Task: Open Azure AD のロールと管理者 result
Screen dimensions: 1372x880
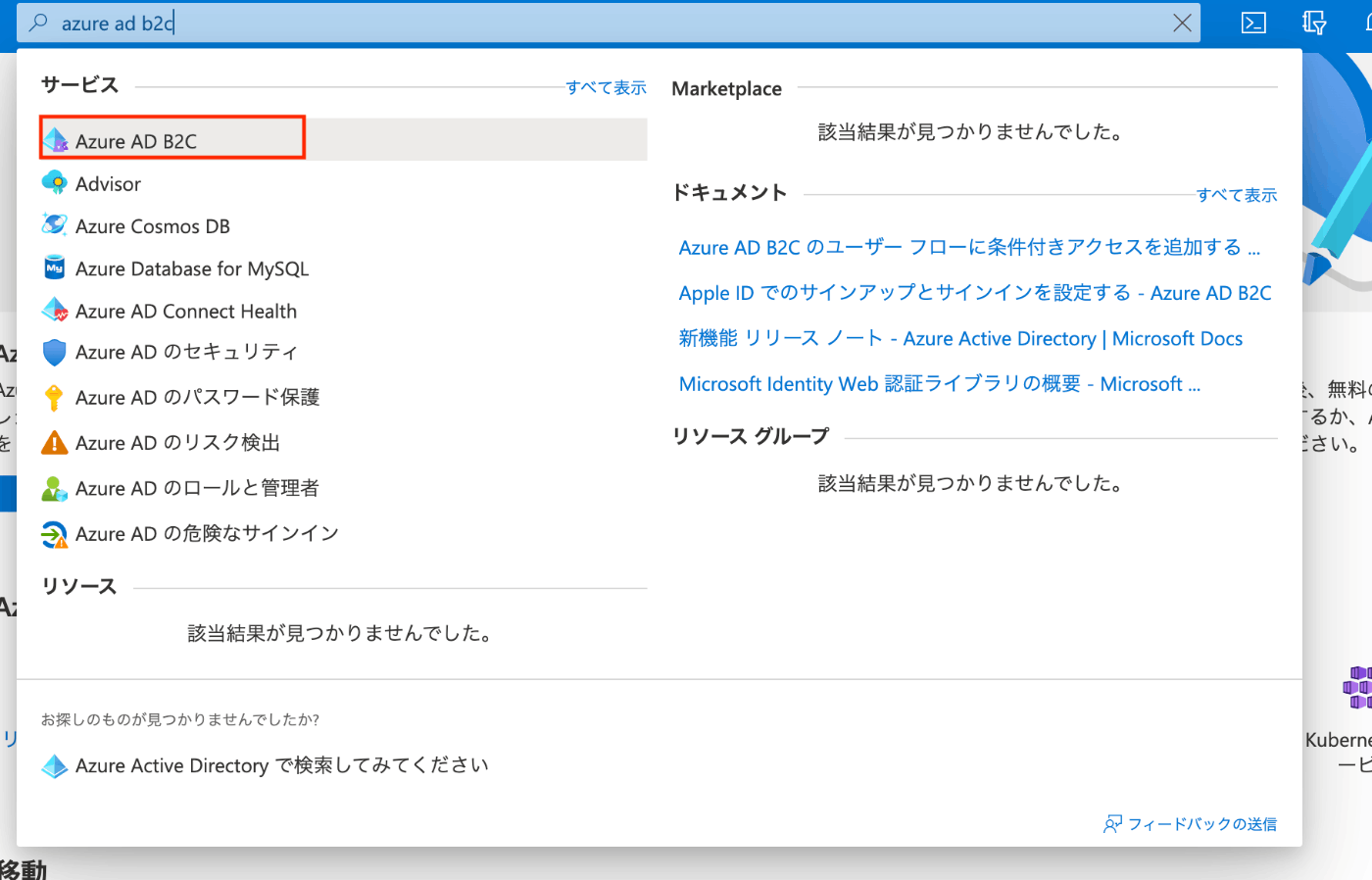Action: point(343,488)
